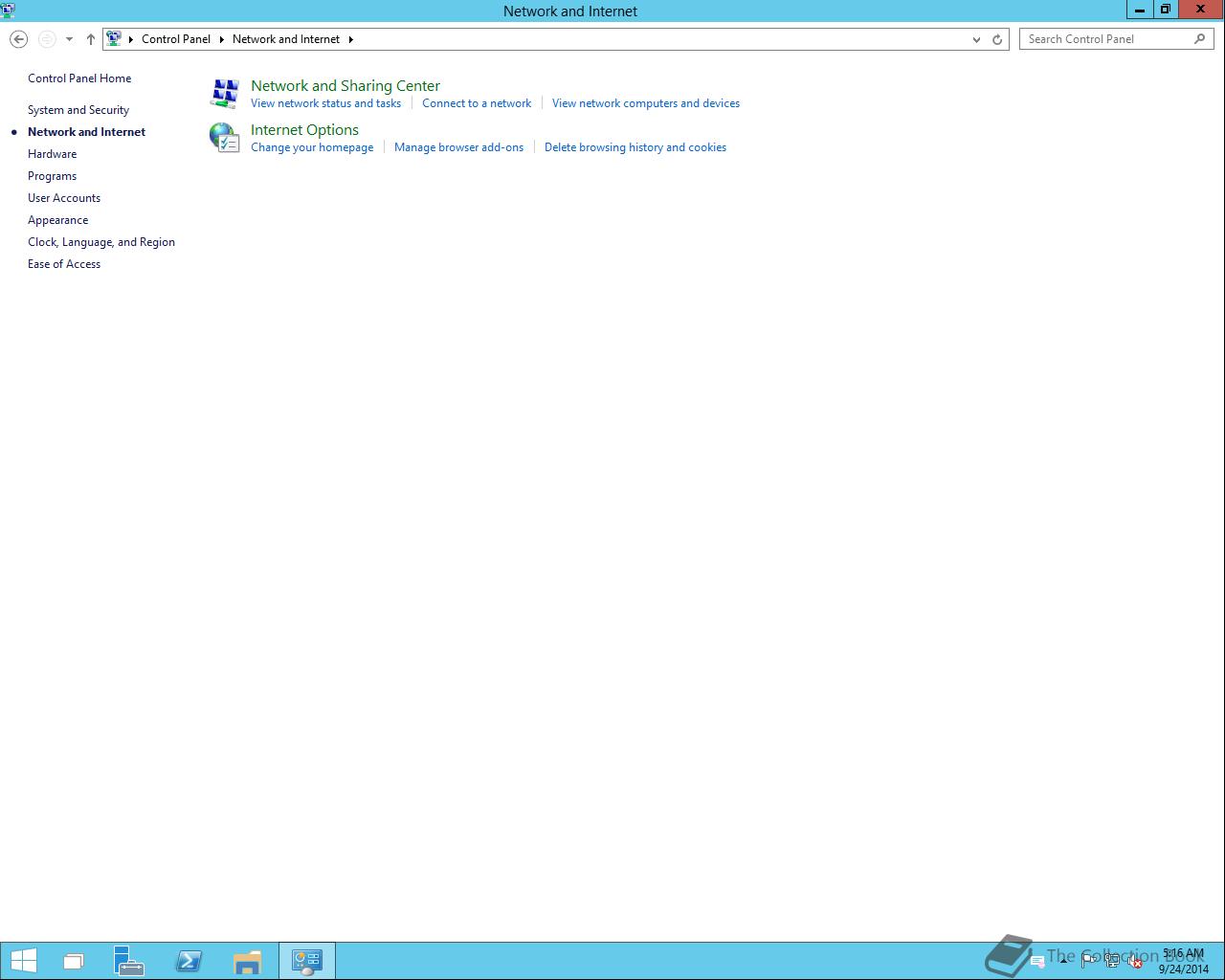Launch Windows PowerShell from the taskbar
Image resolution: width=1225 pixels, height=980 pixels.
189,961
